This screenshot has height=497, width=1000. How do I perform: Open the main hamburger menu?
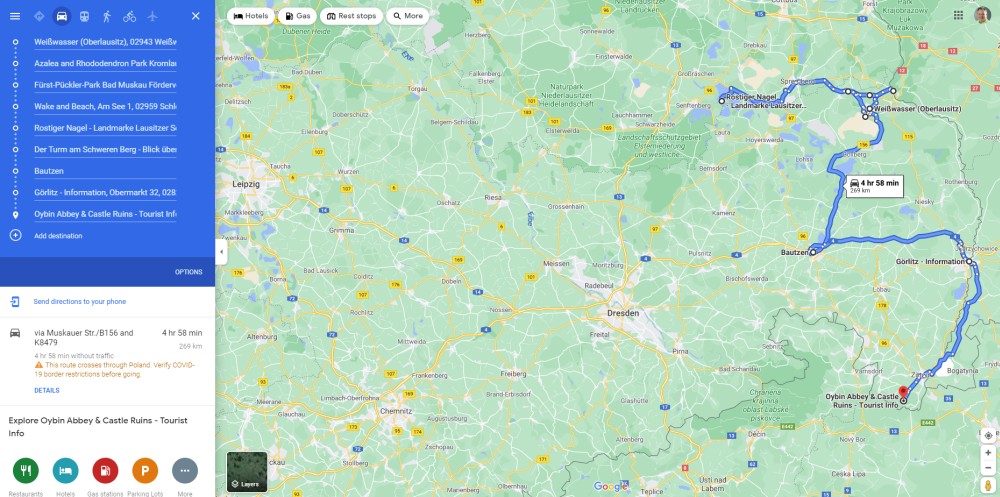15,16
